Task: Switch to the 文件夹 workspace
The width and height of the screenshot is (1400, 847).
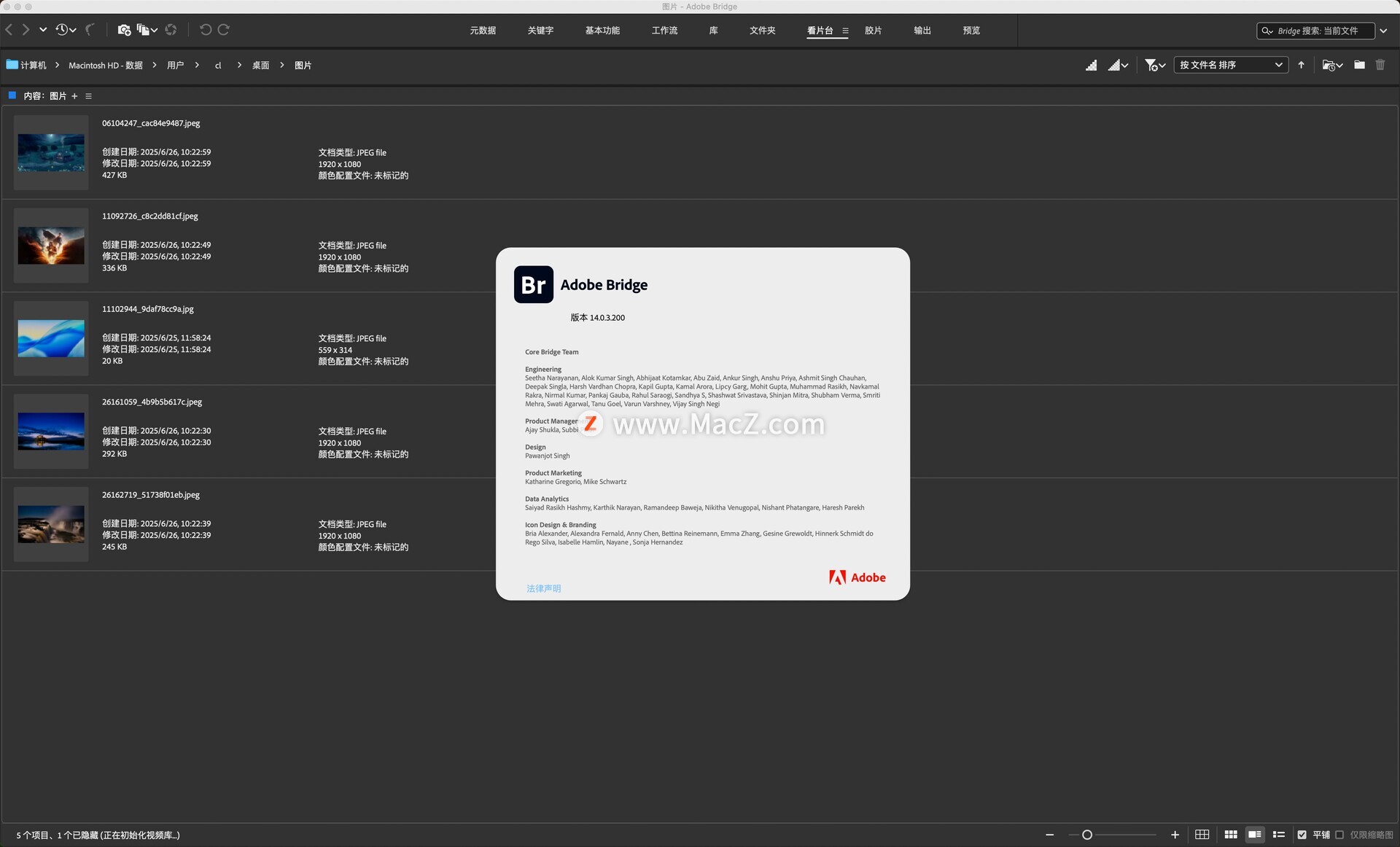Action: pos(762,31)
